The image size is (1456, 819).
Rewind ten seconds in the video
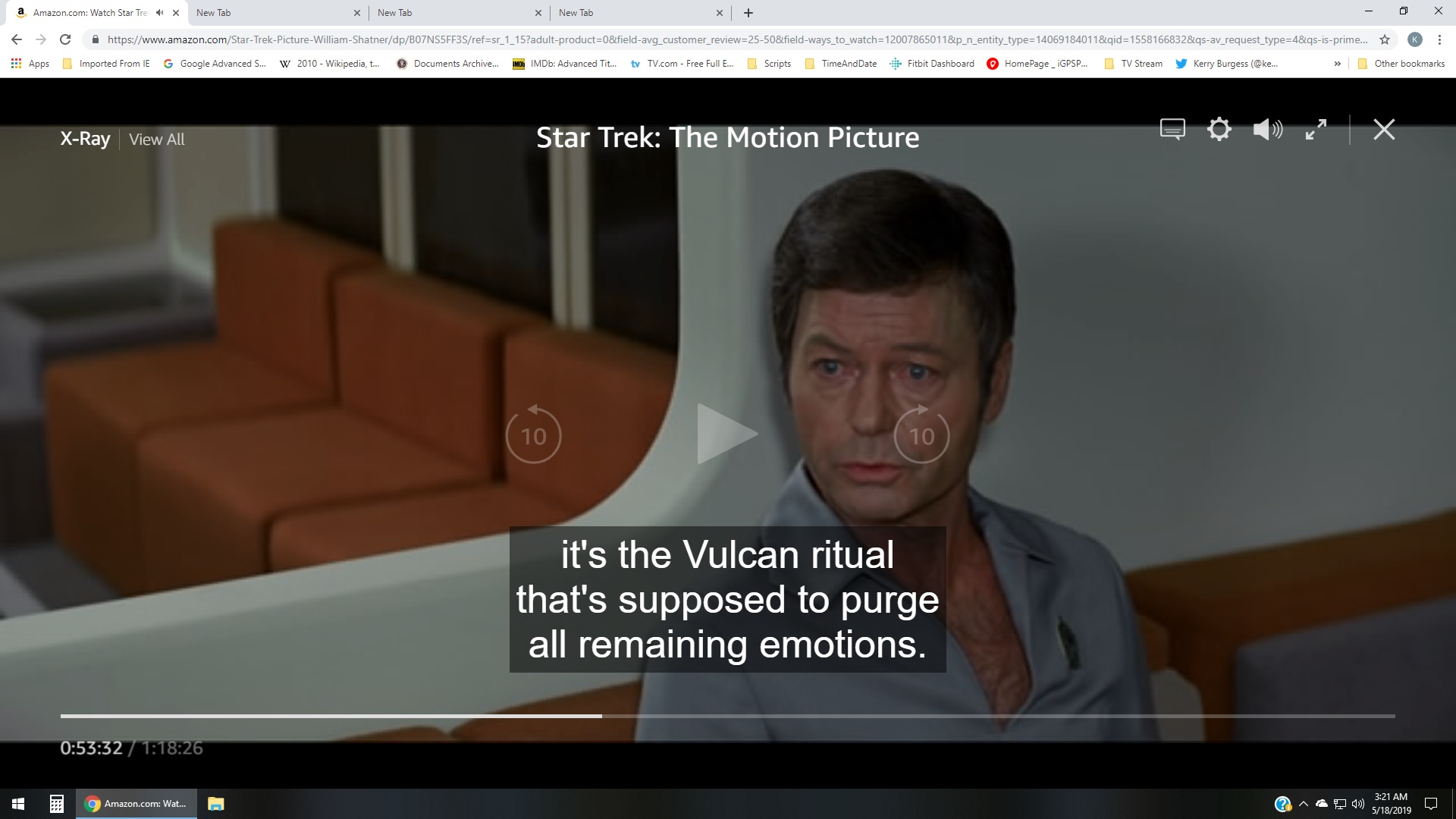click(533, 434)
